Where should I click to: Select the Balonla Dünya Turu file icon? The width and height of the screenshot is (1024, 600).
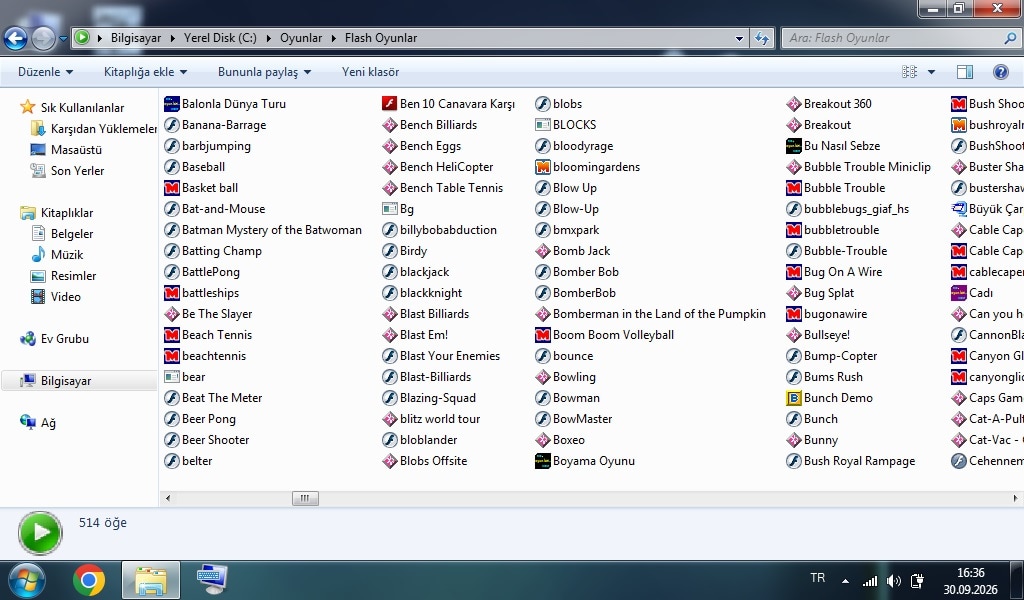coord(172,104)
